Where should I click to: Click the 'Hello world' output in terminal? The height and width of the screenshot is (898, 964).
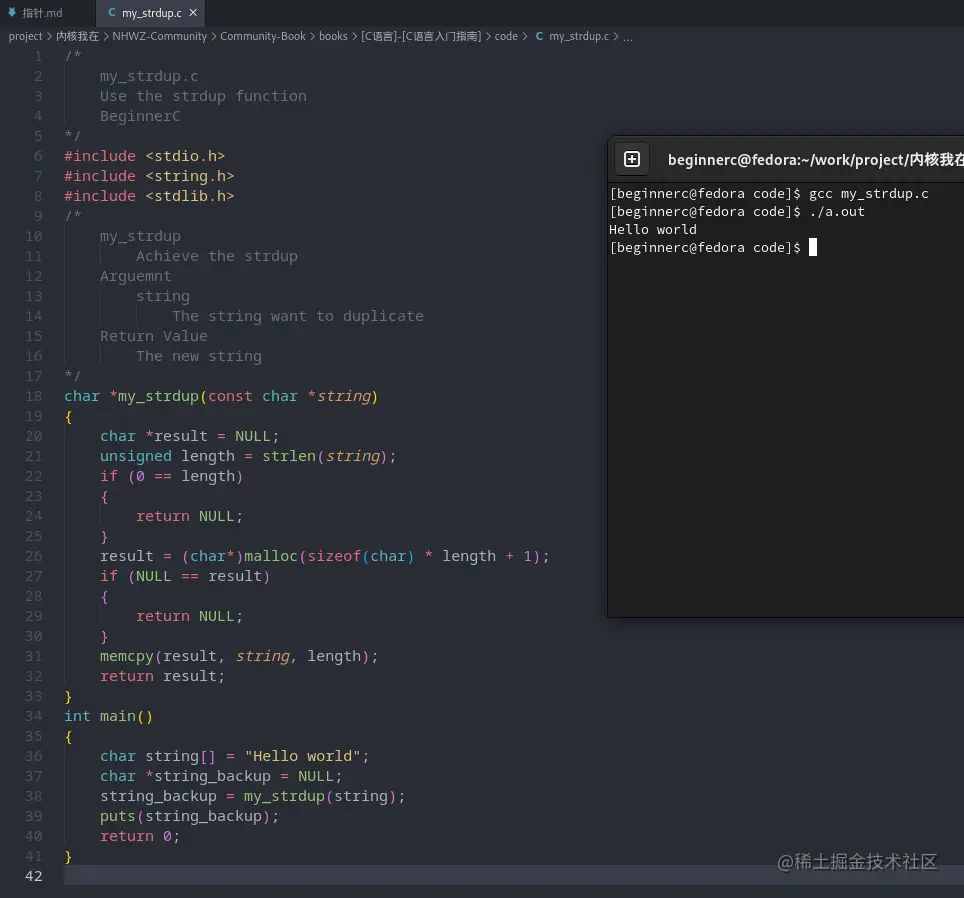(x=653, y=229)
